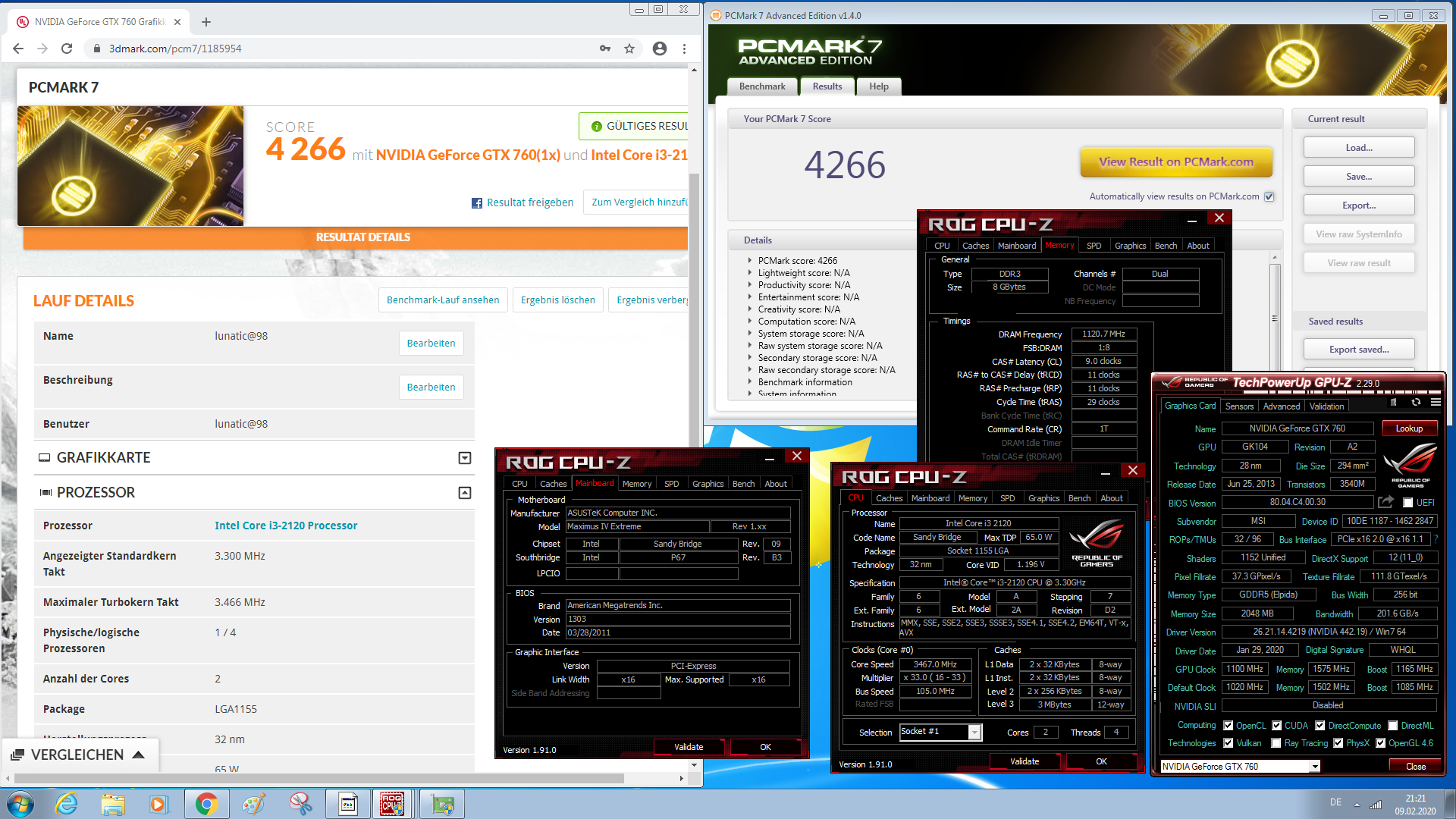This screenshot has height=819, width=1456.
Task: Open the Validation tab in GPU-Z
Action: point(1326,406)
